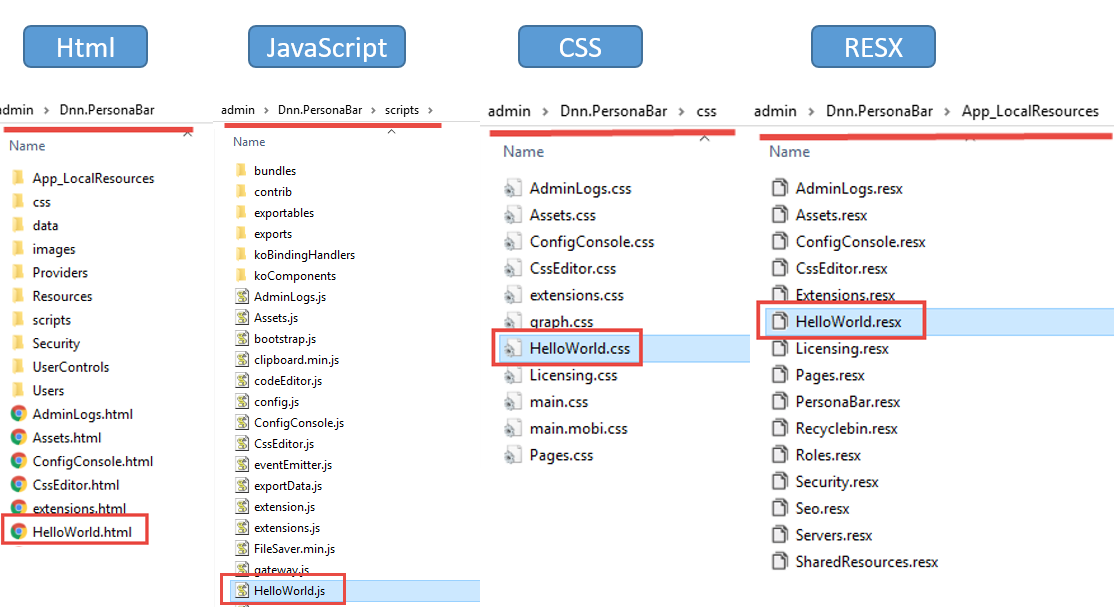Click the Chrome icon of Assets.html
Viewport: 1114px width, 615px height.
pyautogui.click(x=18, y=437)
